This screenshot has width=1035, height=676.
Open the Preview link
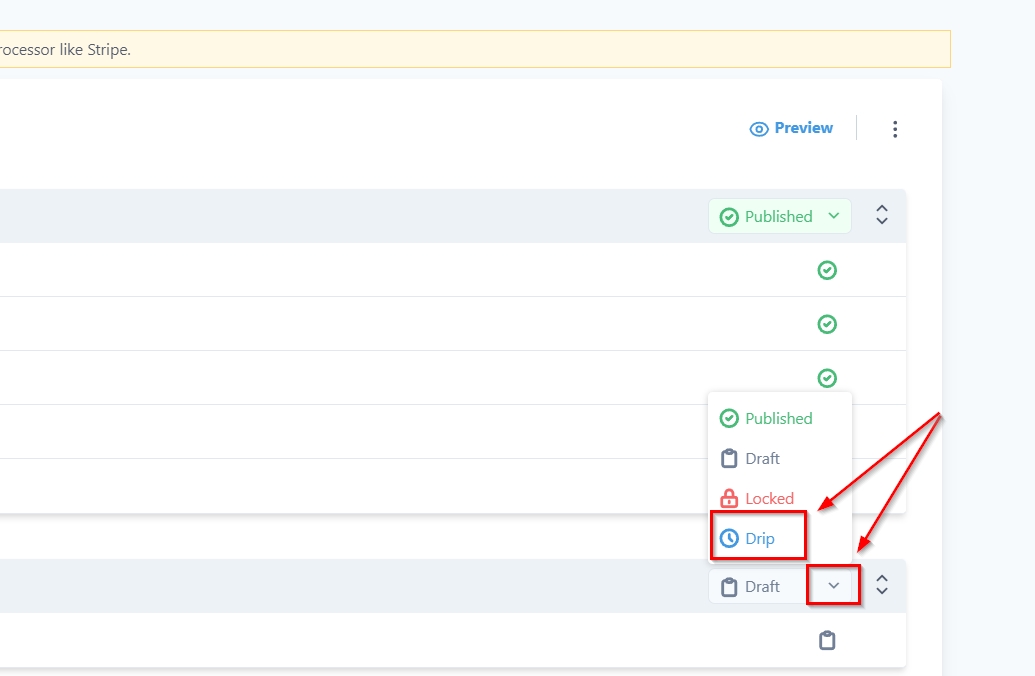point(791,128)
